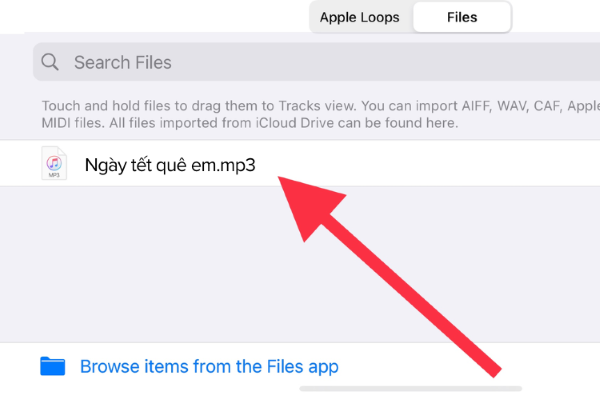Tap the right end of the search bar
Viewport: 600px width, 400px height.
570,62
